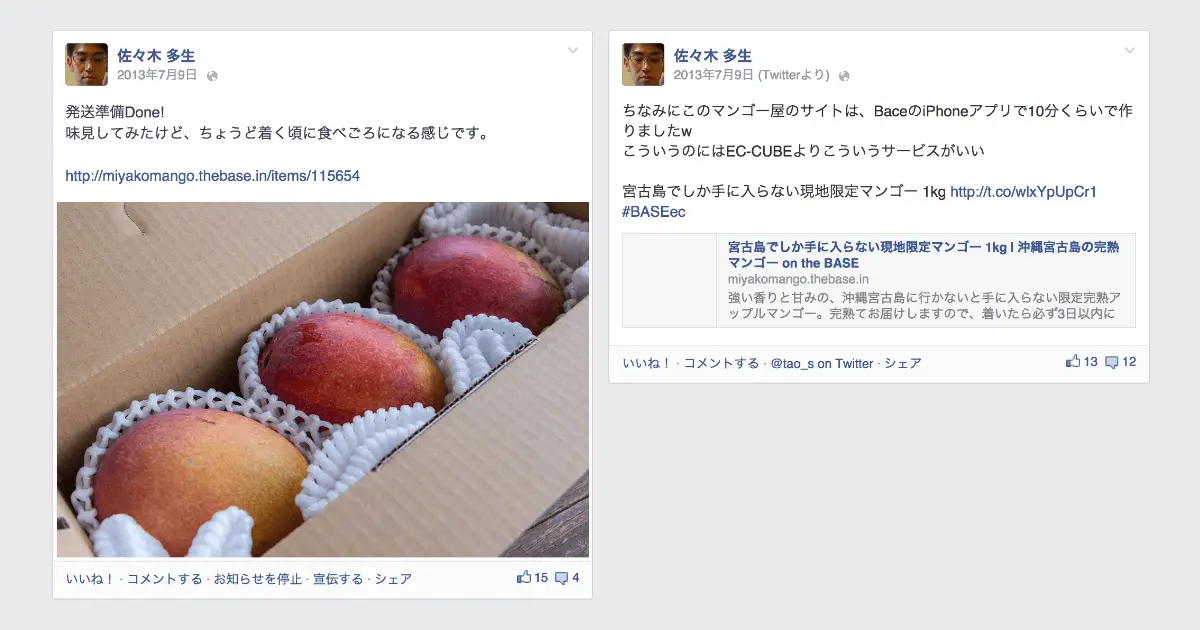Click the globe privacy icon on Twitter post
The height and width of the screenshot is (630, 1200).
(845, 75)
